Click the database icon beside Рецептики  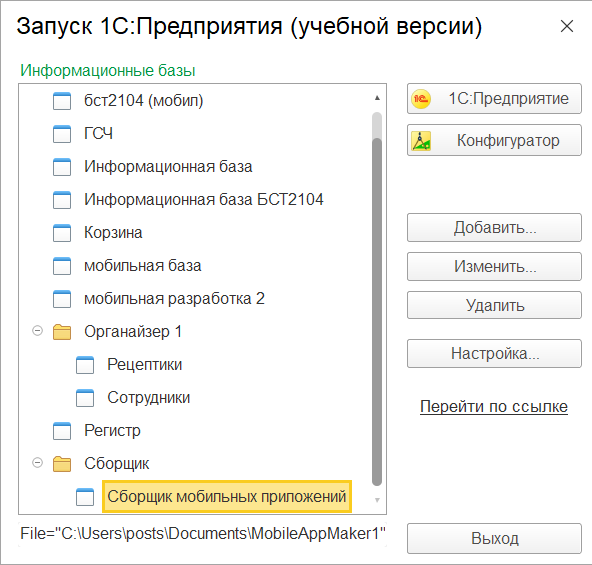(x=85, y=365)
